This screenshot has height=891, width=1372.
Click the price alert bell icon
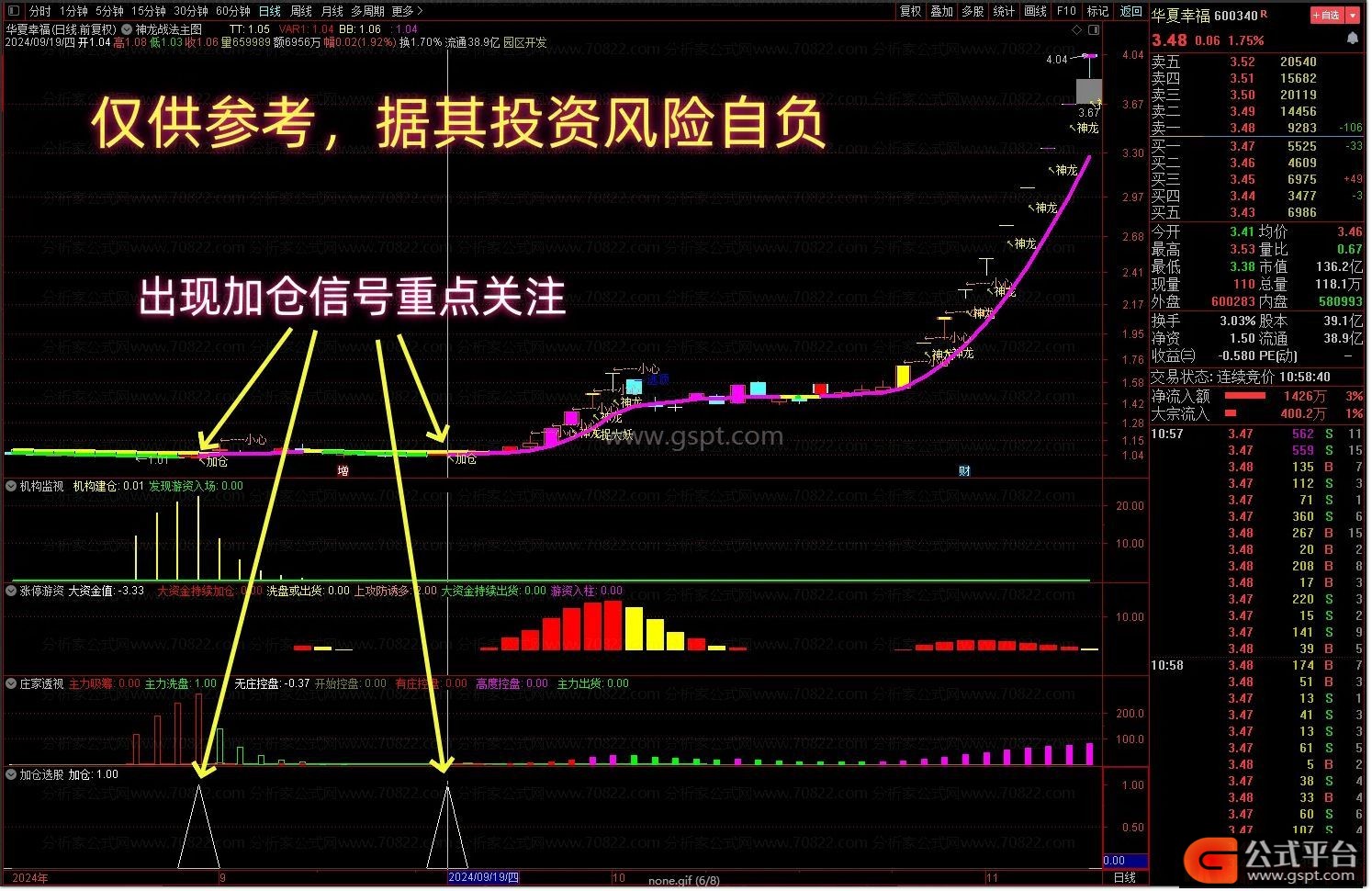click(x=1352, y=39)
